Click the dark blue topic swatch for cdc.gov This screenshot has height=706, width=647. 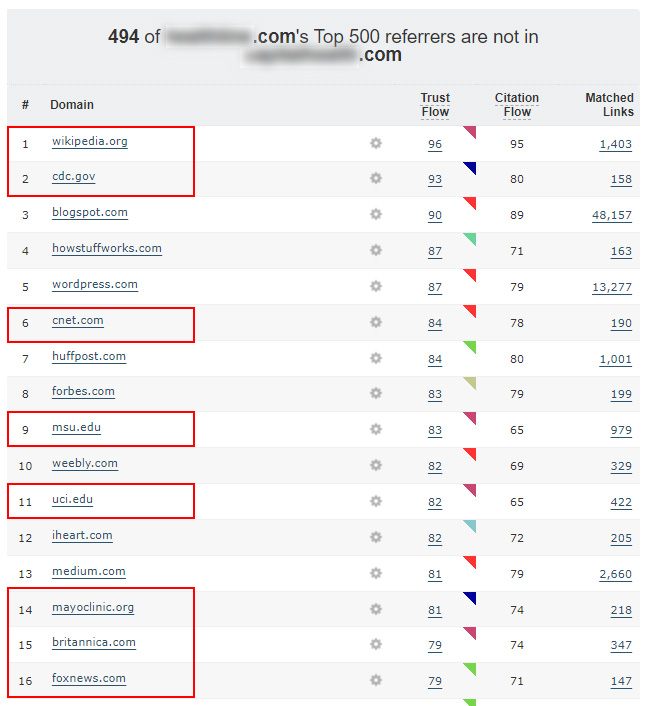pos(471,167)
